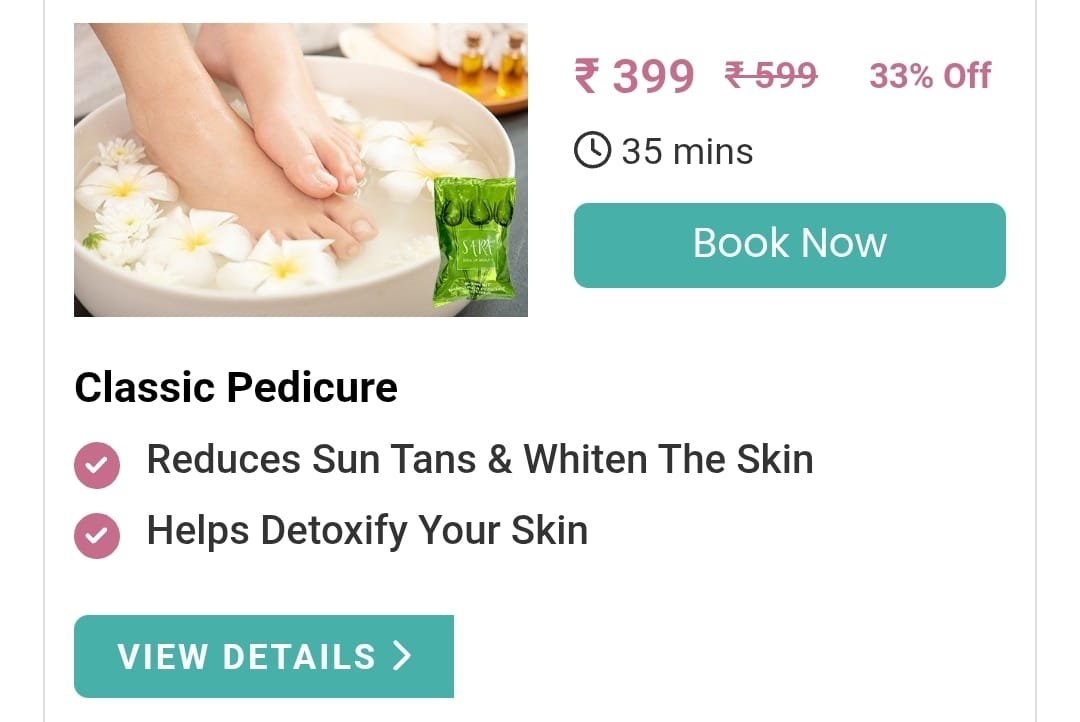This screenshot has width=1080, height=722.
Task: Tap the 35 mins duration text
Action: [687, 151]
